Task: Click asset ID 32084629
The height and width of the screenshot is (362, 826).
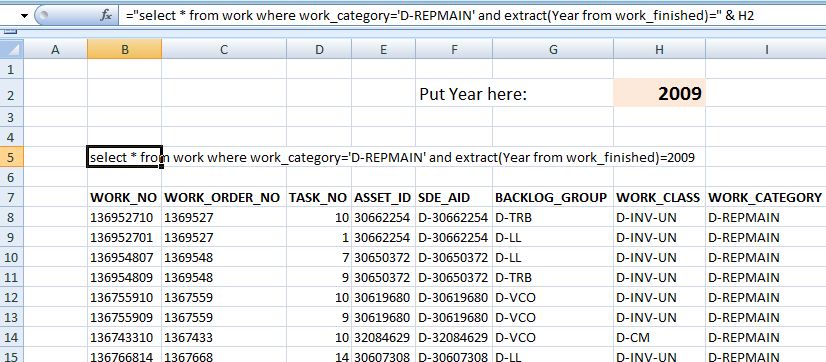Action: [x=383, y=337]
